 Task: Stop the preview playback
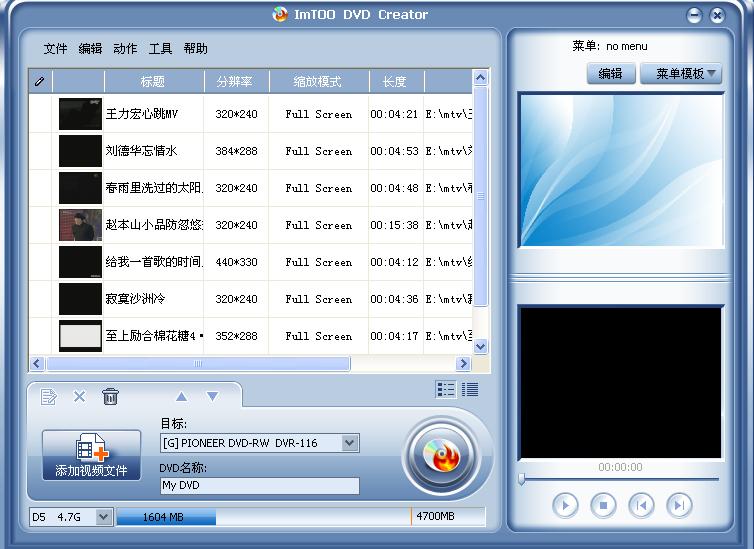[603, 505]
